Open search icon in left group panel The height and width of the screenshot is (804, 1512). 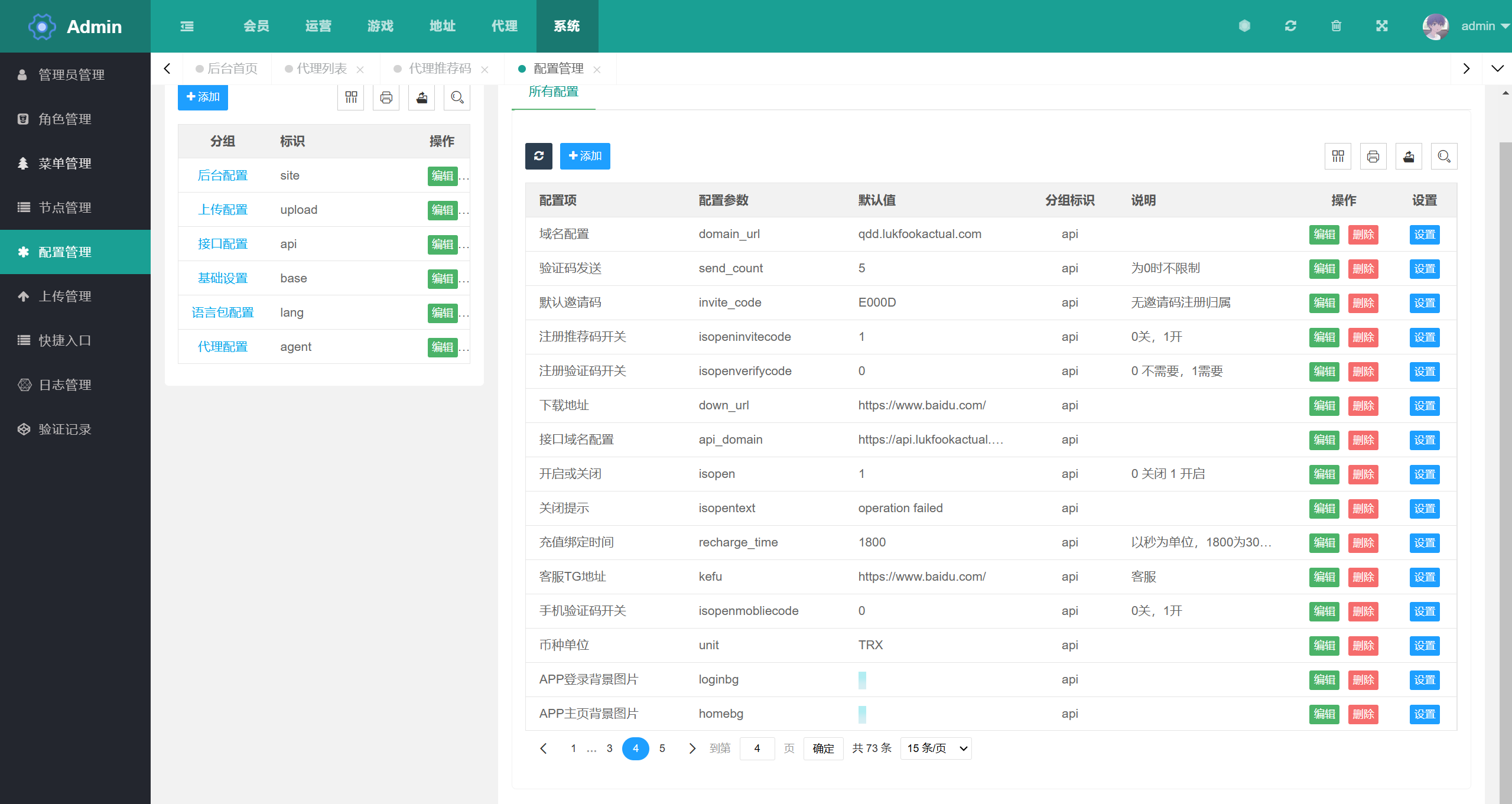pos(457,97)
